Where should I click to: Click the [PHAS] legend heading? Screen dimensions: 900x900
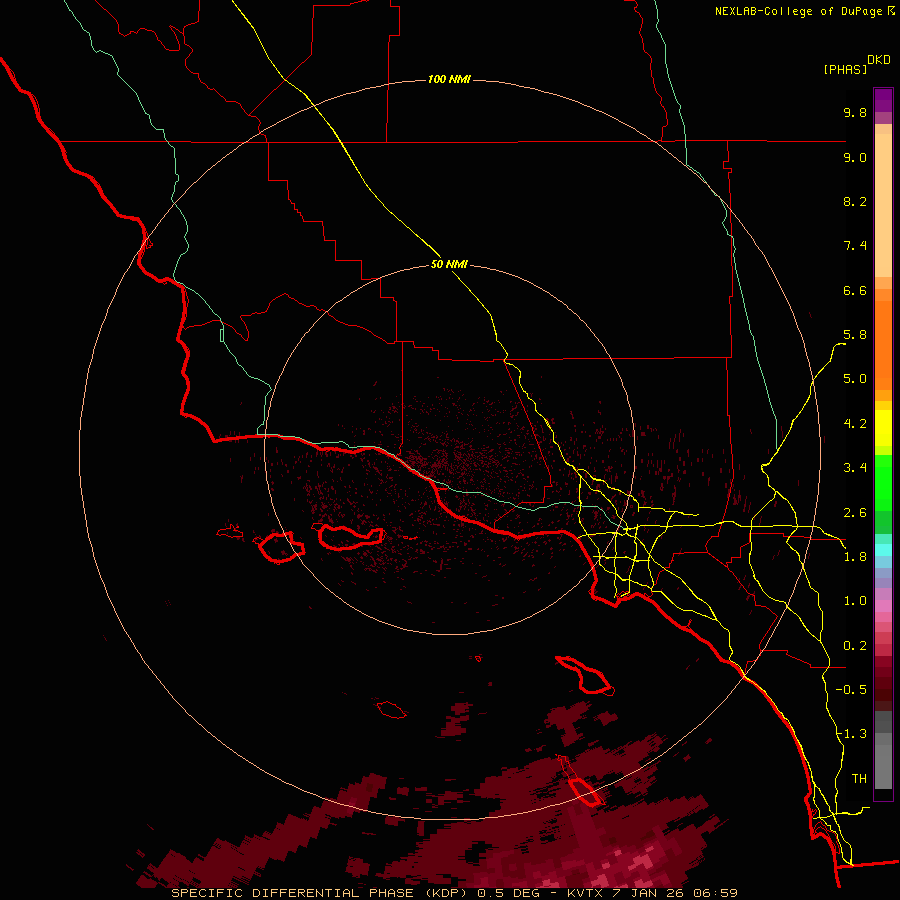pos(845,69)
